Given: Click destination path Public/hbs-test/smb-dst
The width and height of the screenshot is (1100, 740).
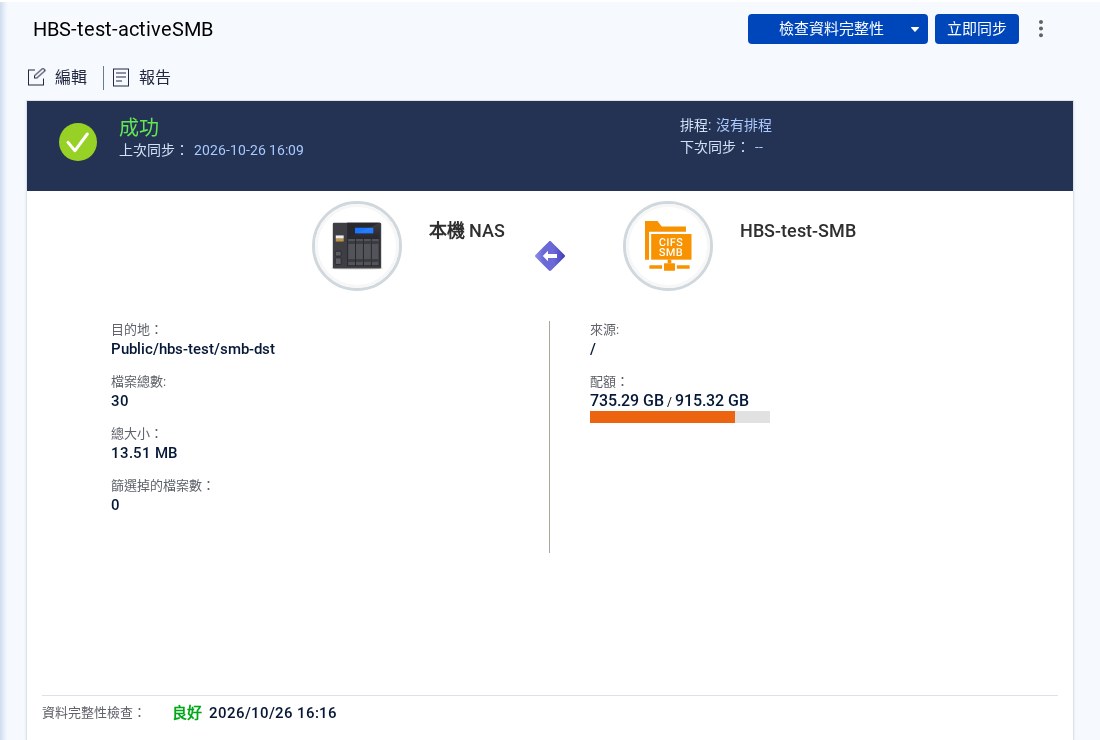Looking at the screenshot, I should [193, 349].
